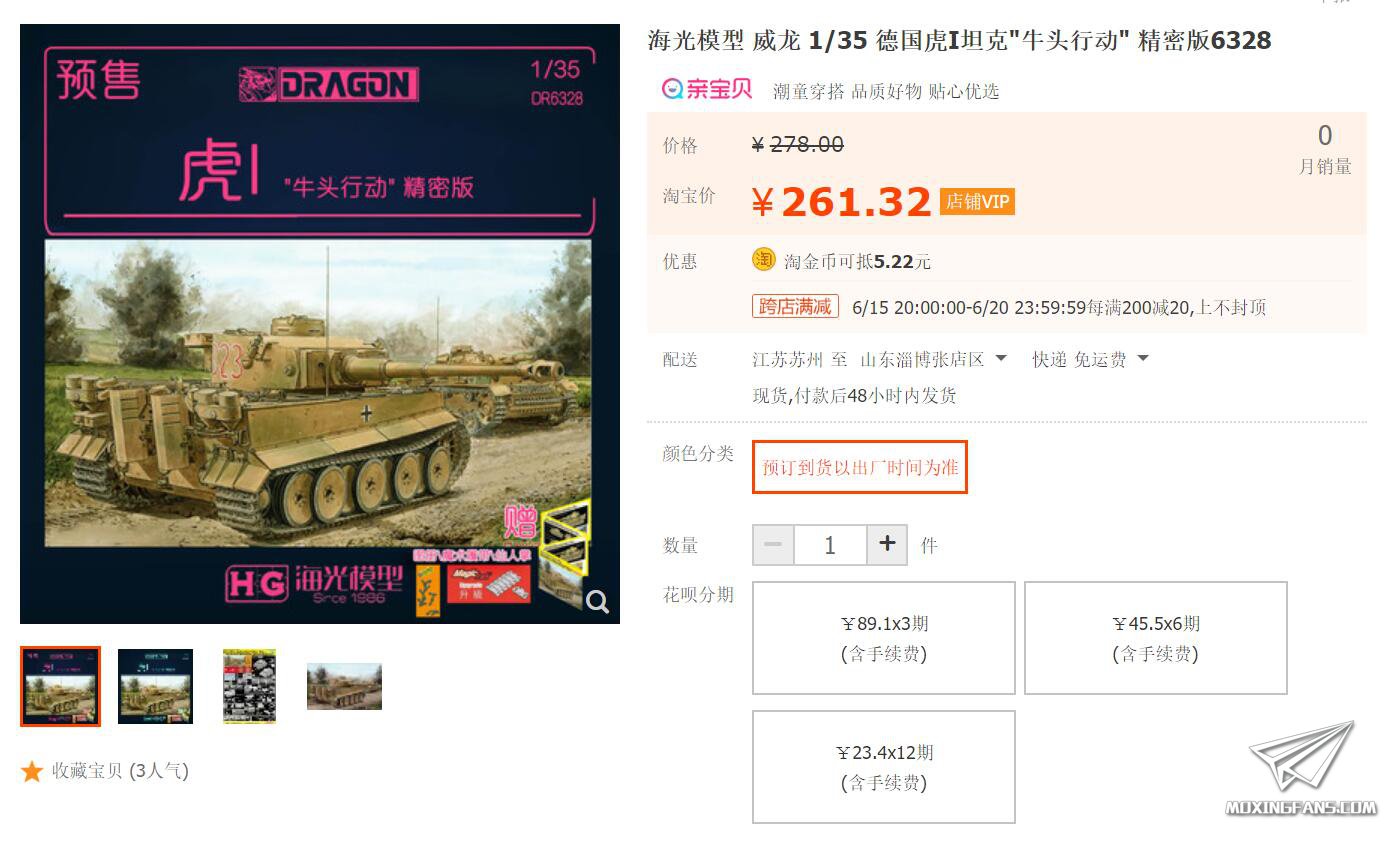Choose the ¥89.1x3期 installment plan
This screenshot has height=843, width=1387.
click(x=884, y=638)
